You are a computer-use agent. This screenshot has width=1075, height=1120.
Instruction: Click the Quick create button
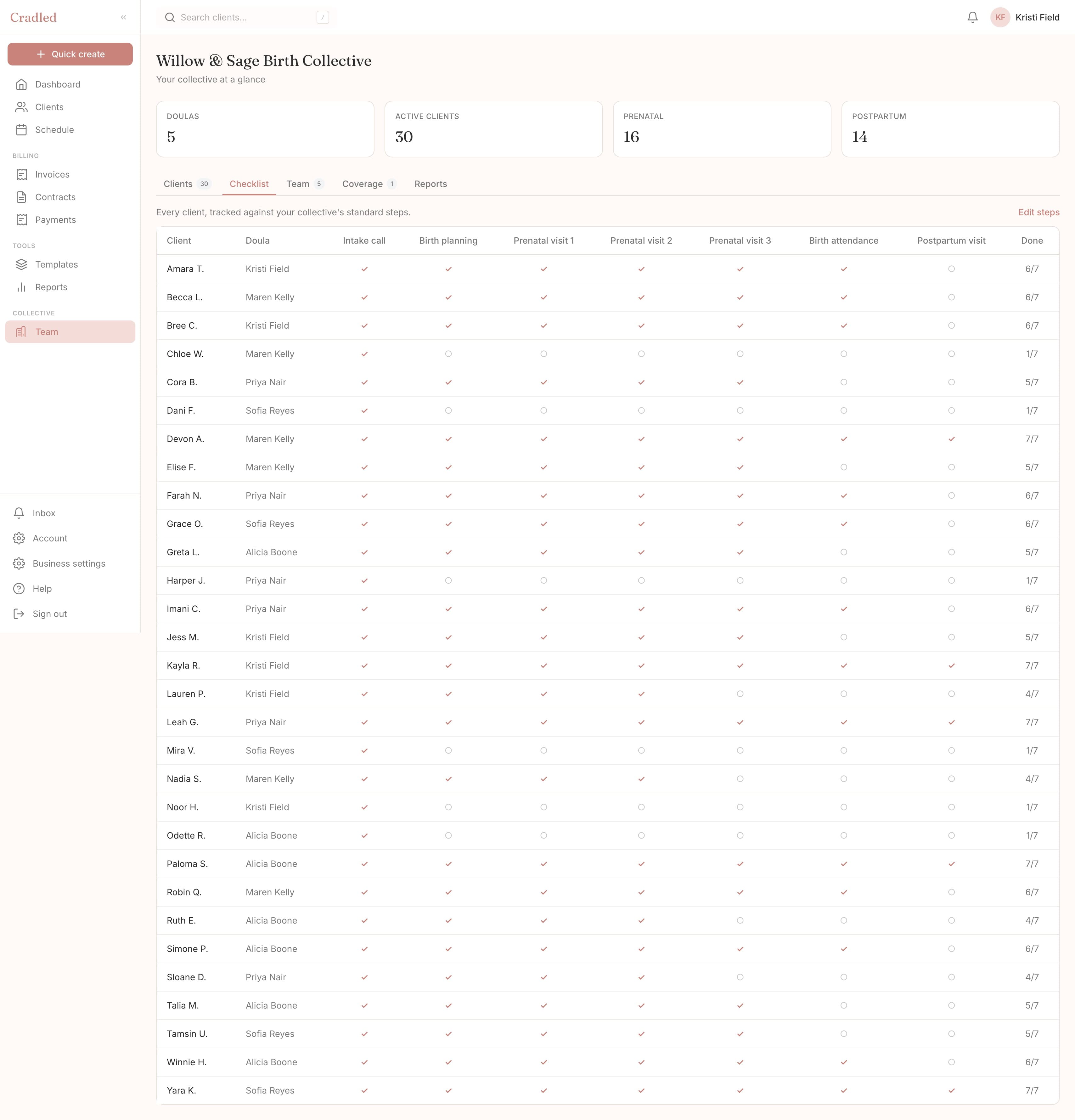tap(70, 54)
